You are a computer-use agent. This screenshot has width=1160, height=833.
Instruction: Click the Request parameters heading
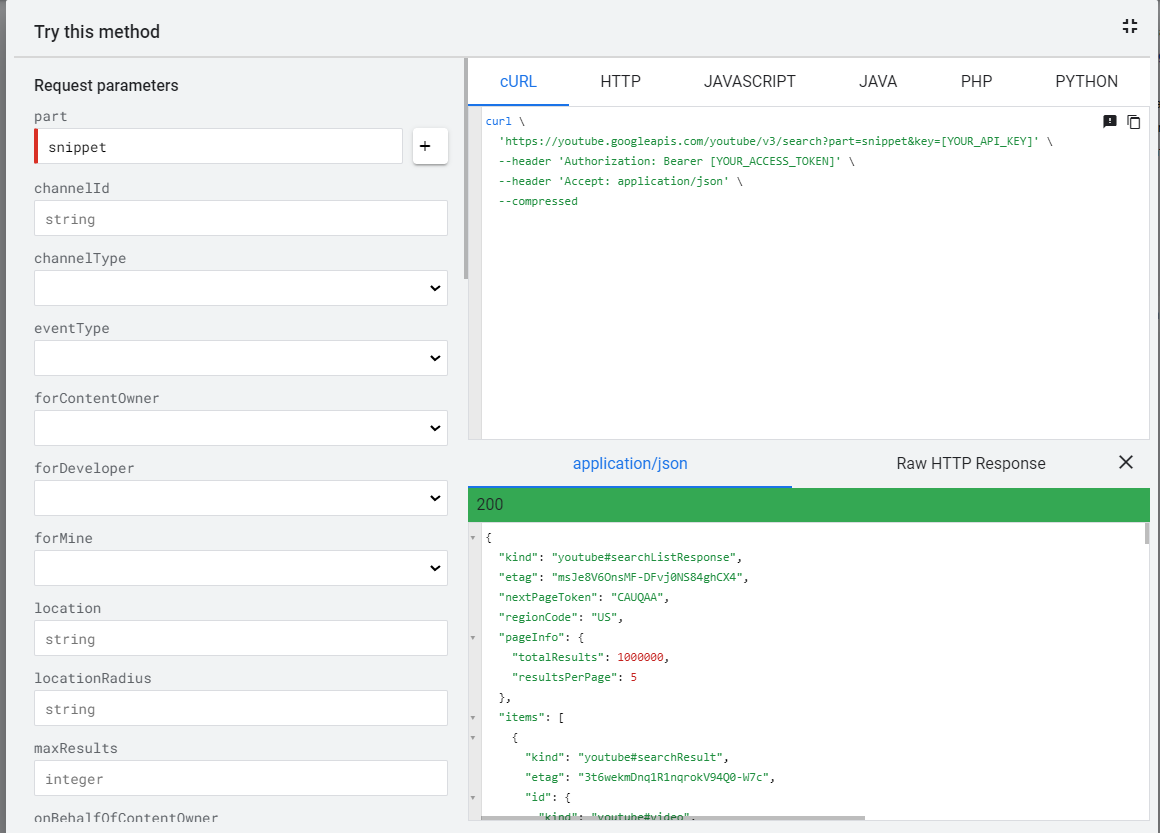[x=106, y=85]
